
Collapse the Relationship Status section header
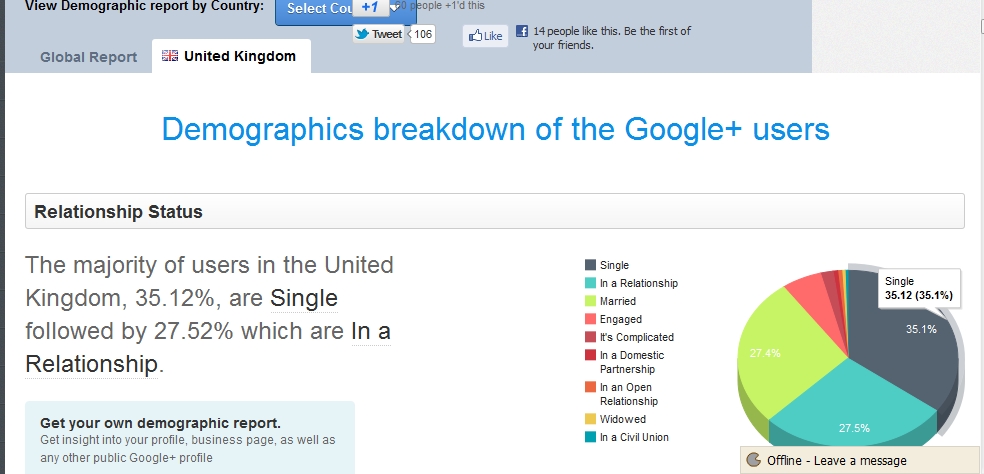tap(495, 212)
